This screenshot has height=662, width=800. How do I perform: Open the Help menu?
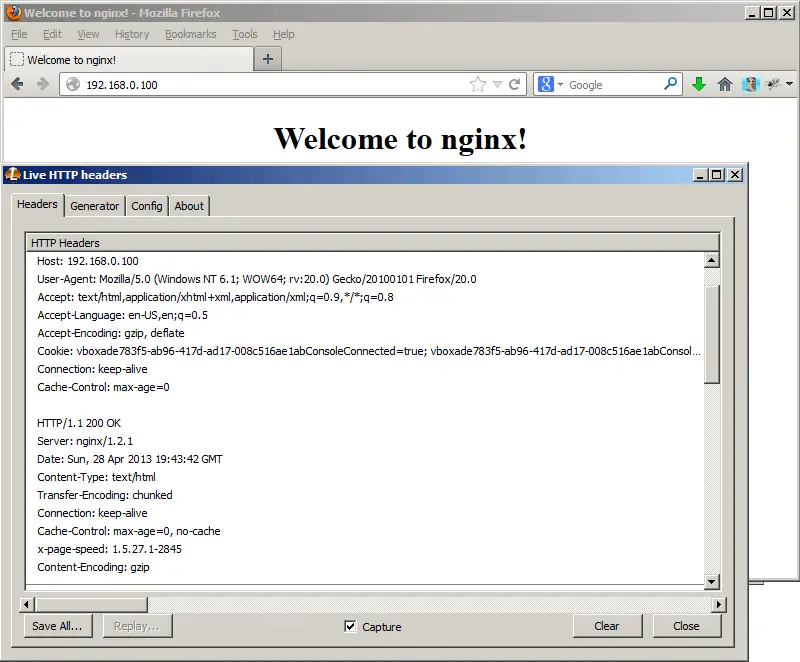(284, 34)
